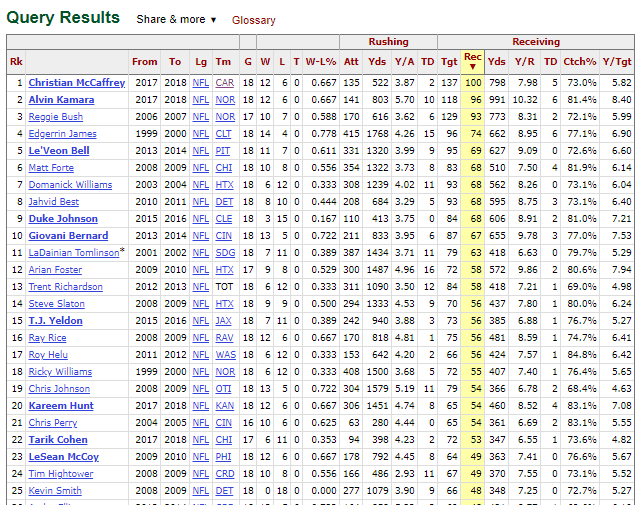Open WAS team link for Roy Helu
Image resolution: width=642 pixels, height=505 pixels.
[x=226, y=355]
